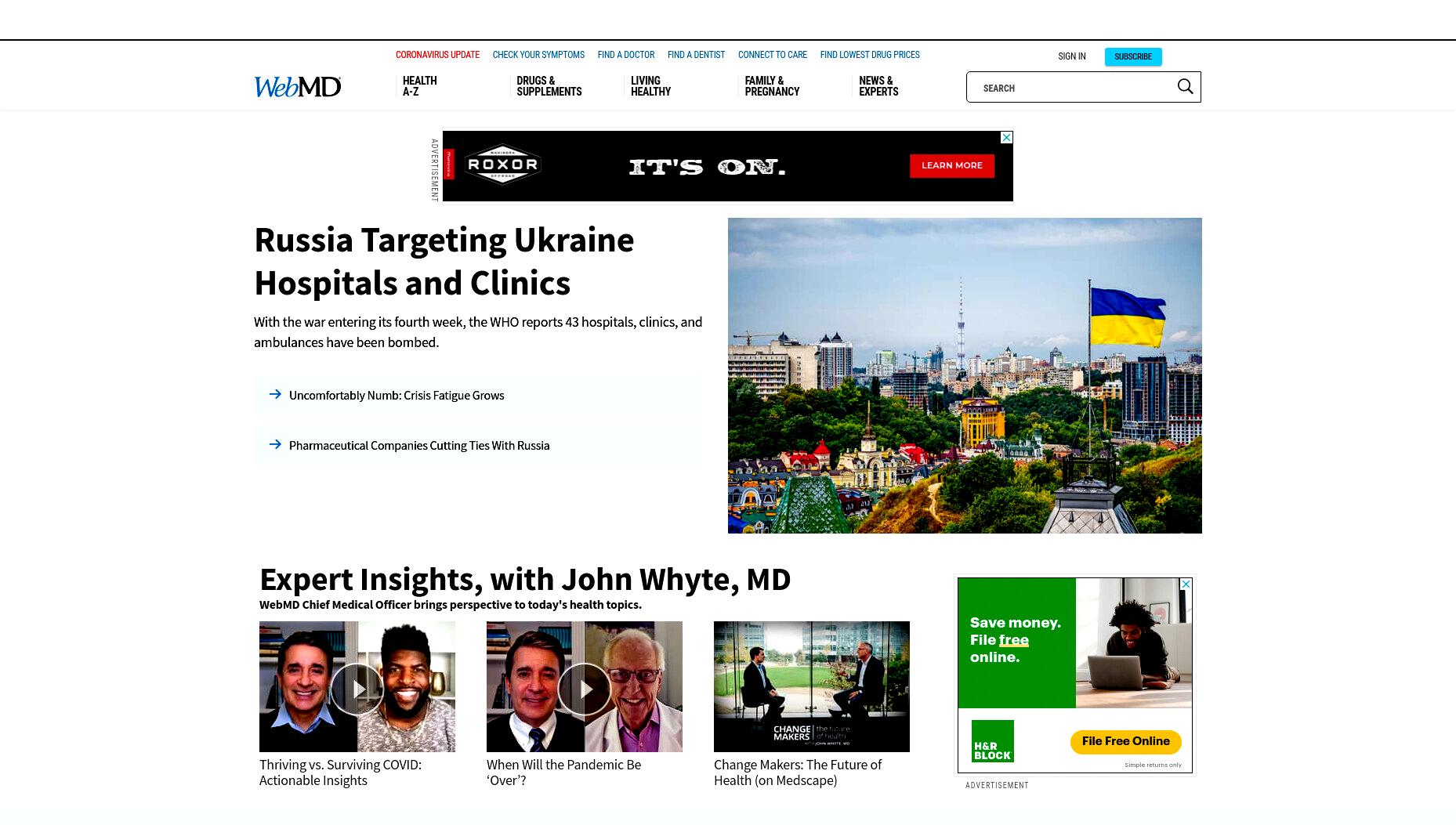Click the H&R Block logo
The image size is (1456, 825).
(992, 741)
